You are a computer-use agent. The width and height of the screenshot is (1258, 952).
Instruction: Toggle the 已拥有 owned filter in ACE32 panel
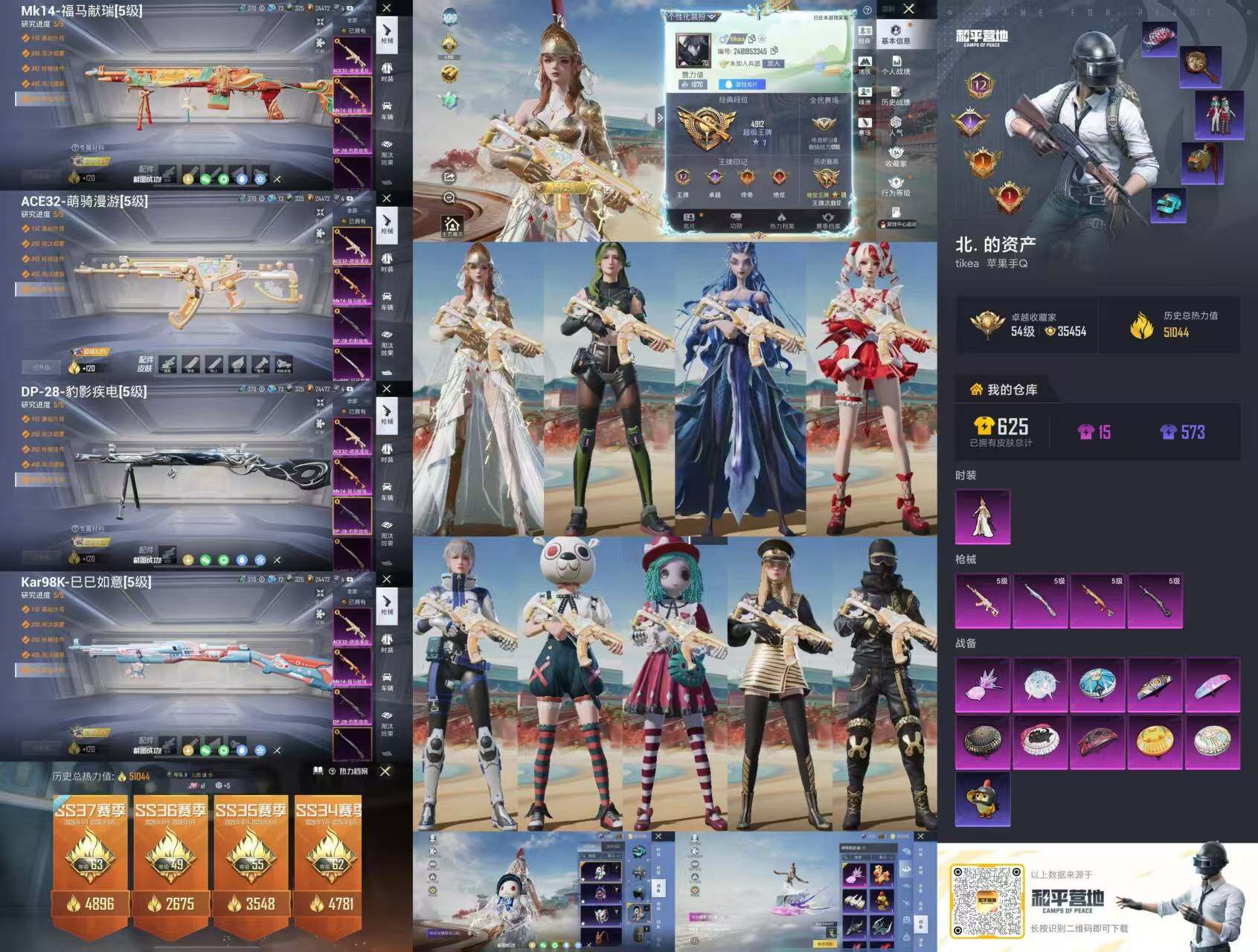pyautogui.click(x=353, y=222)
